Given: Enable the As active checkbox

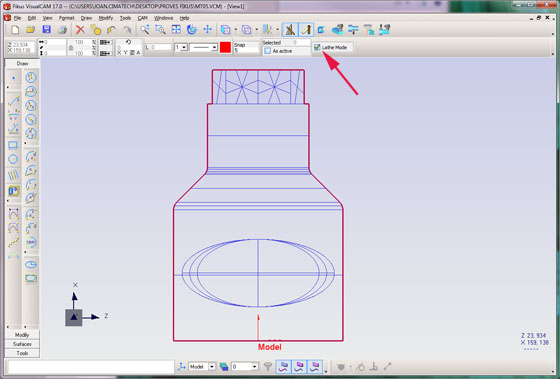Looking at the screenshot, I should tap(268, 51).
